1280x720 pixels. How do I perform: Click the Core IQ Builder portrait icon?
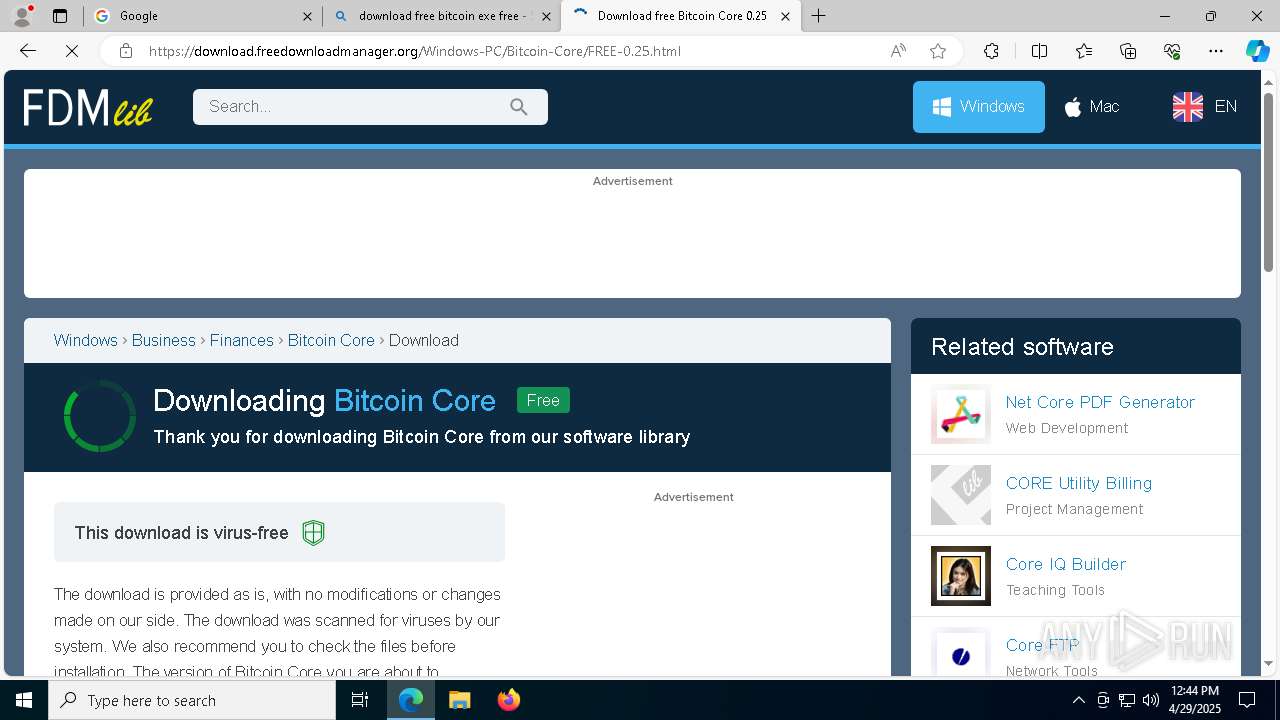pyautogui.click(x=961, y=576)
